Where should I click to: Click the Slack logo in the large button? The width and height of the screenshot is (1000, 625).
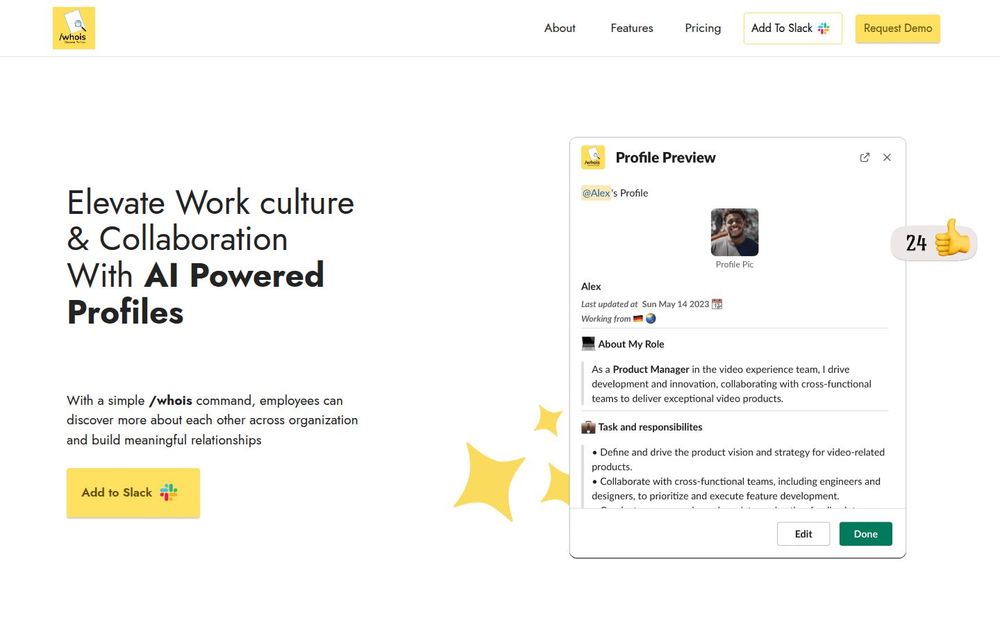[x=168, y=492]
